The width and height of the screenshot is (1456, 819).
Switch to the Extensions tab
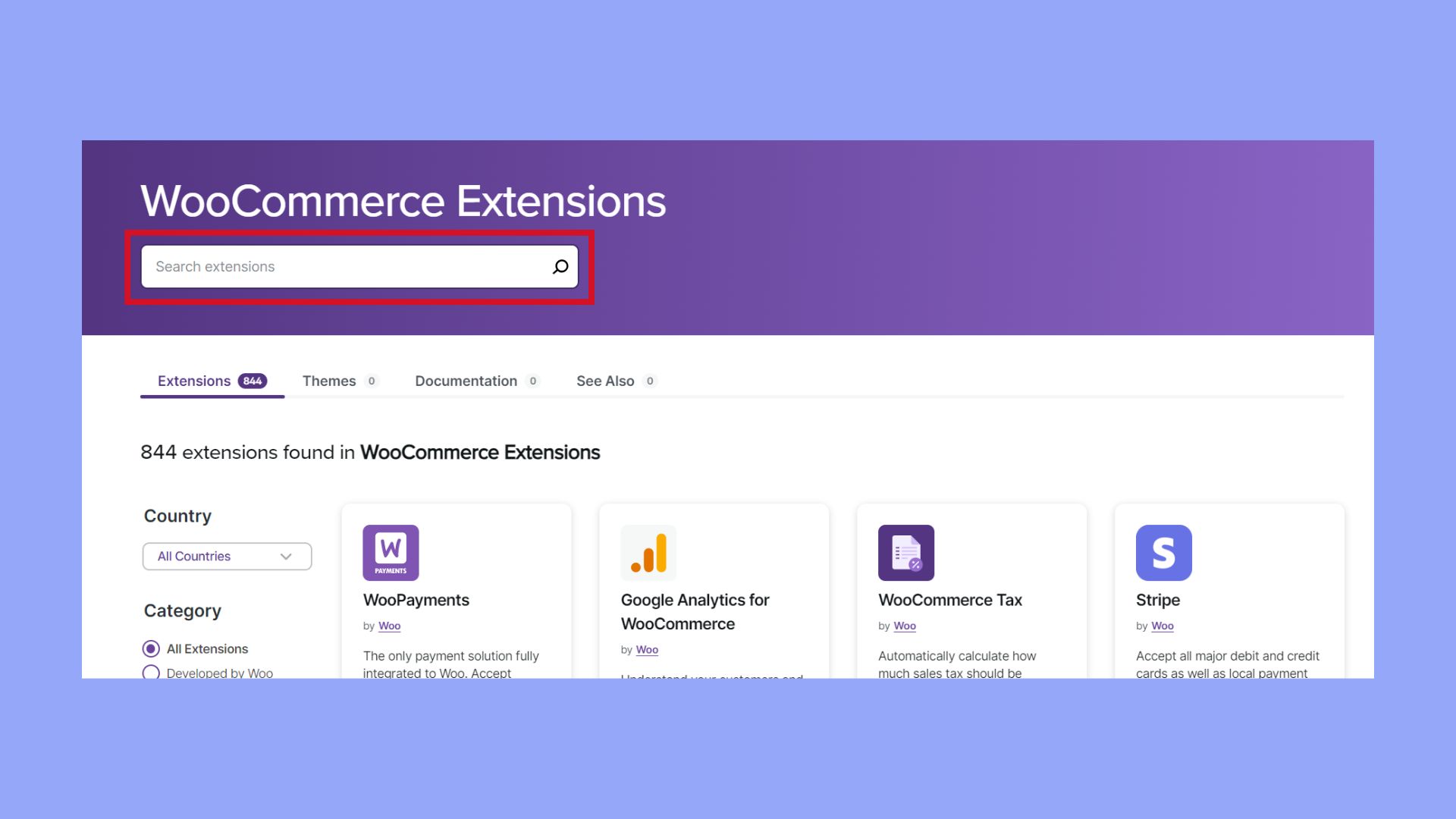(212, 381)
